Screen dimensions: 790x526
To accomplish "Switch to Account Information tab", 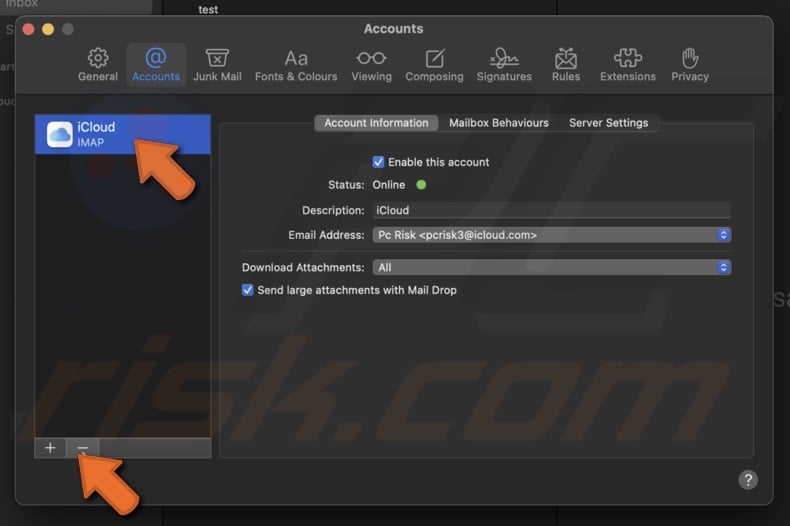I will (376, 123).
